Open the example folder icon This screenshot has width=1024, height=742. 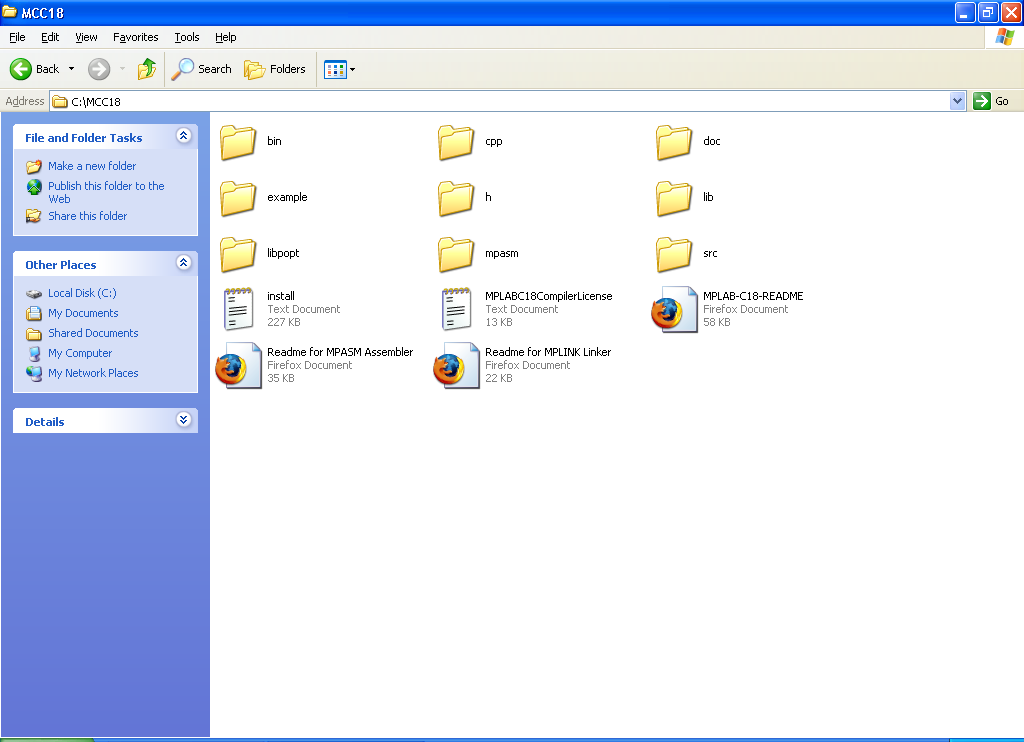coord(238,198)
